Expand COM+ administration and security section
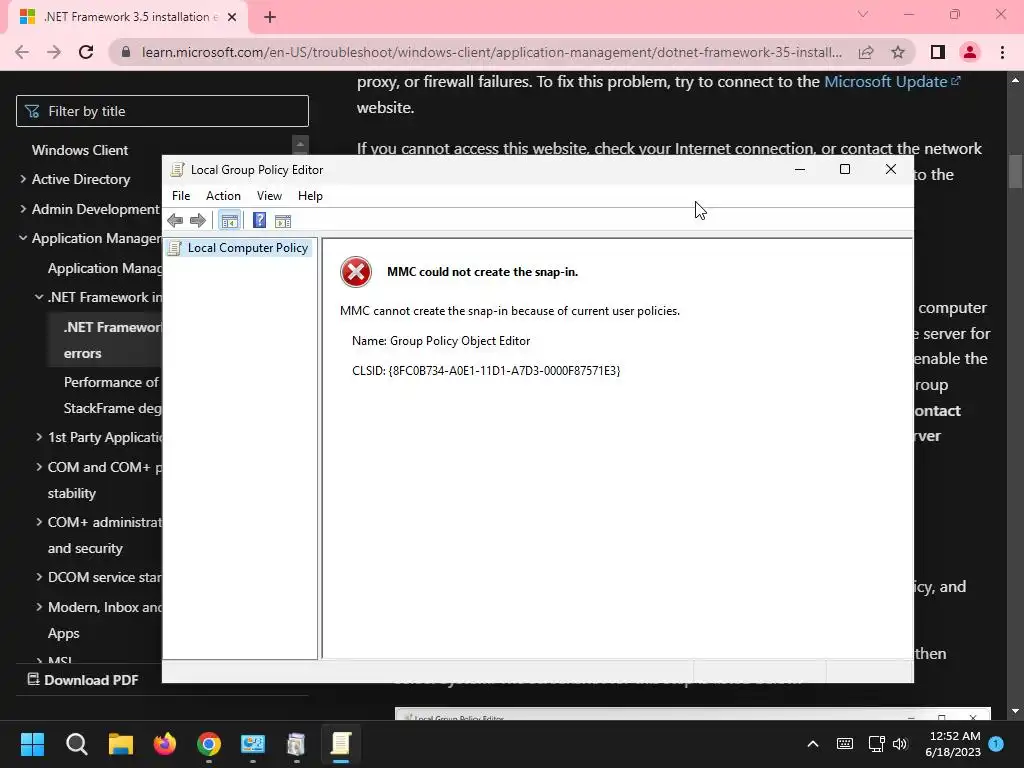The height and width of the screenshot is (768, 1024). [39, 522]
